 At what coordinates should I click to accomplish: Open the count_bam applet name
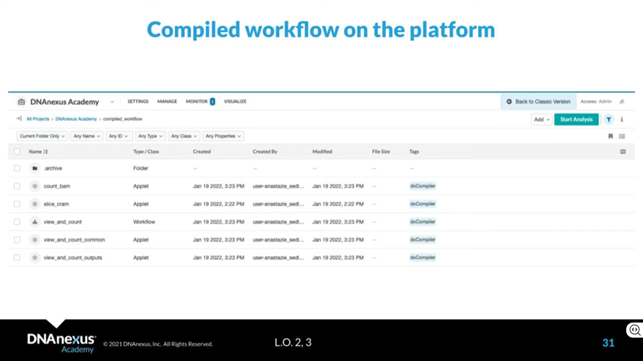(57, 186)
